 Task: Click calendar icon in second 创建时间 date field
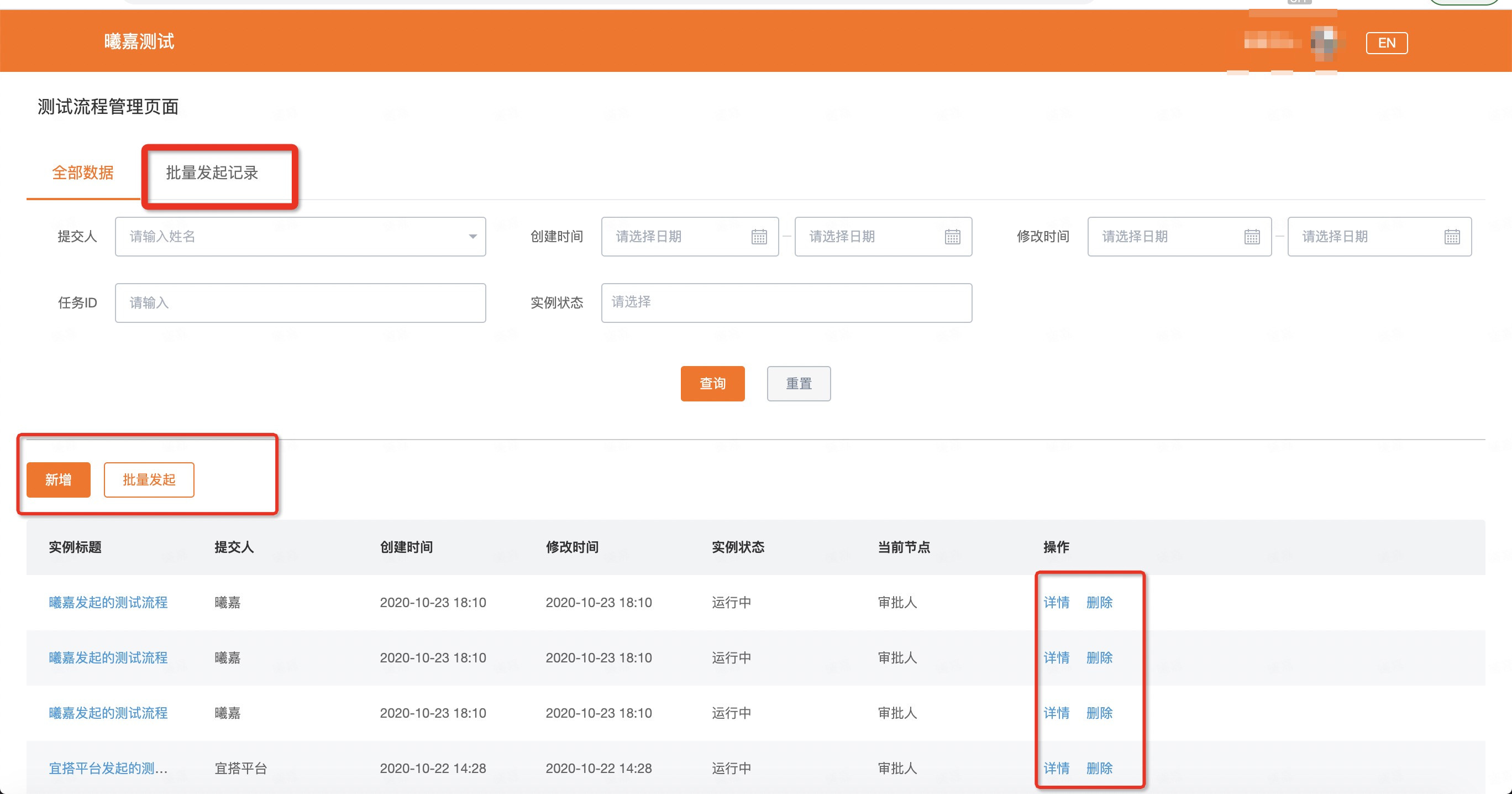(952, 237)
